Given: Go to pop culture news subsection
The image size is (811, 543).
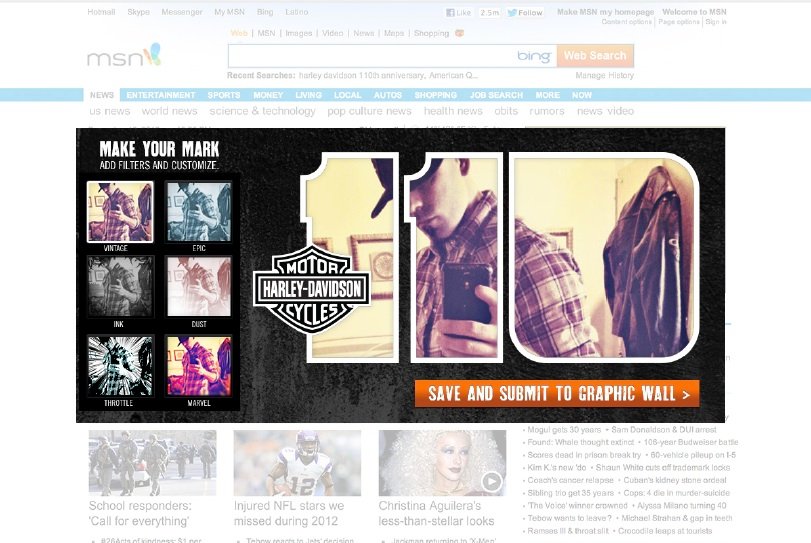Looking at the screenshot, I should tap(369, 111).
